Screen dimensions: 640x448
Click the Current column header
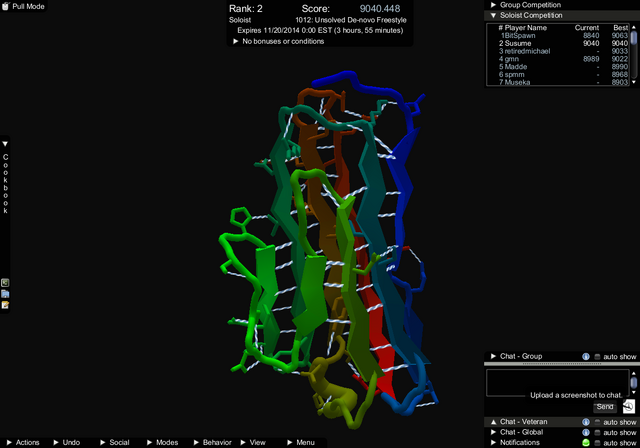[x=587, y=28]
